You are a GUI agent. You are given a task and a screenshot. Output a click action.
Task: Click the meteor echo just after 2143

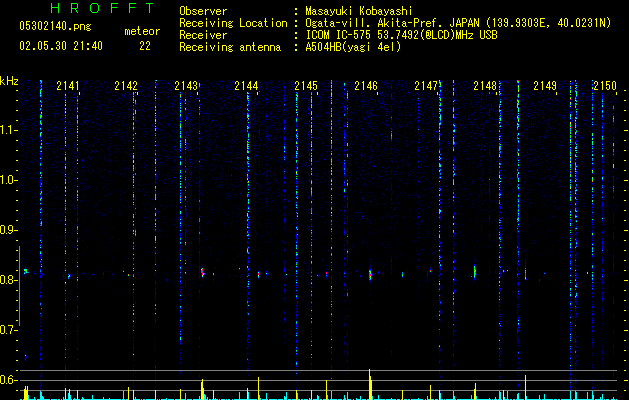202,272
